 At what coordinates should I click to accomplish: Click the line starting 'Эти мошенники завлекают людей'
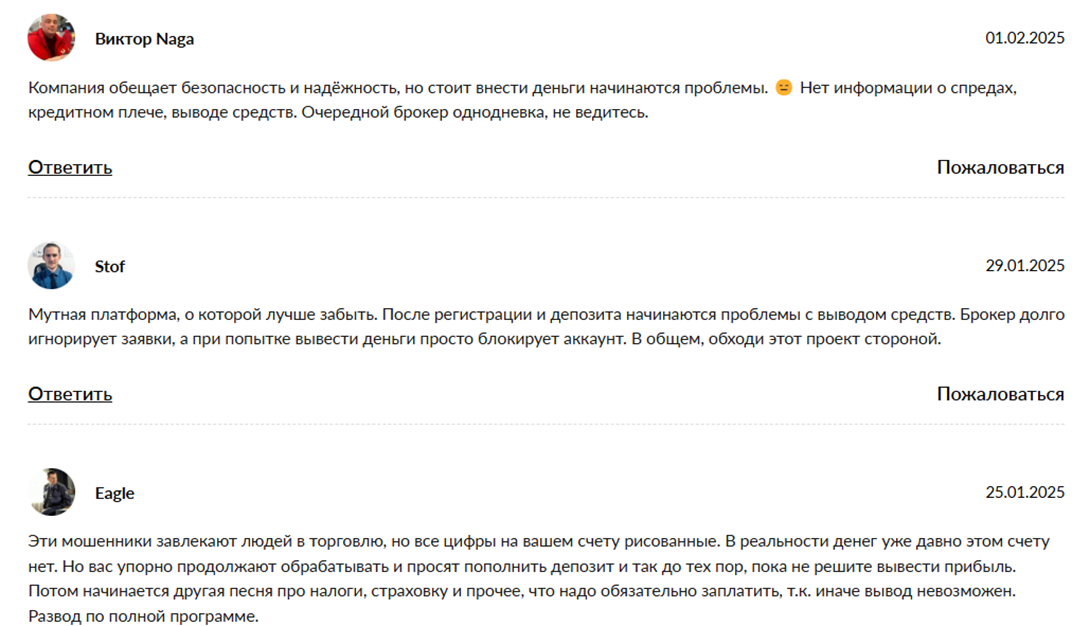tap(539, 541)
